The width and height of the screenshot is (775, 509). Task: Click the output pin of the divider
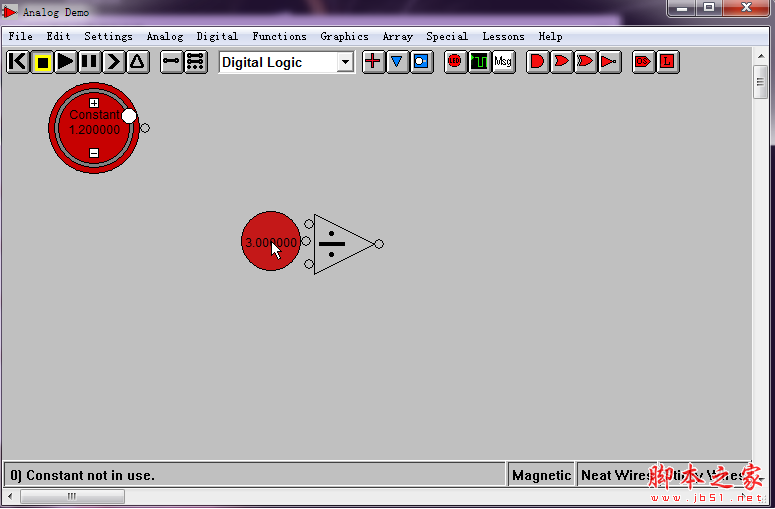tap(379, 244)
